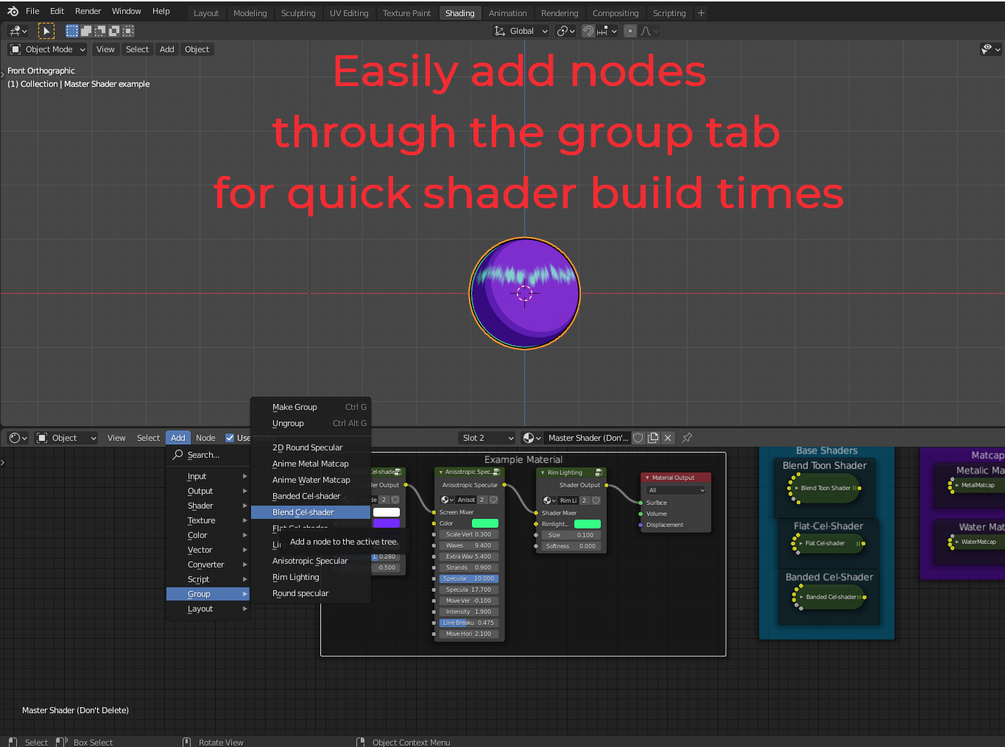Open the viewport Object menu
The width and height of the screenshot is (1005, 747).
coord(197,49)
